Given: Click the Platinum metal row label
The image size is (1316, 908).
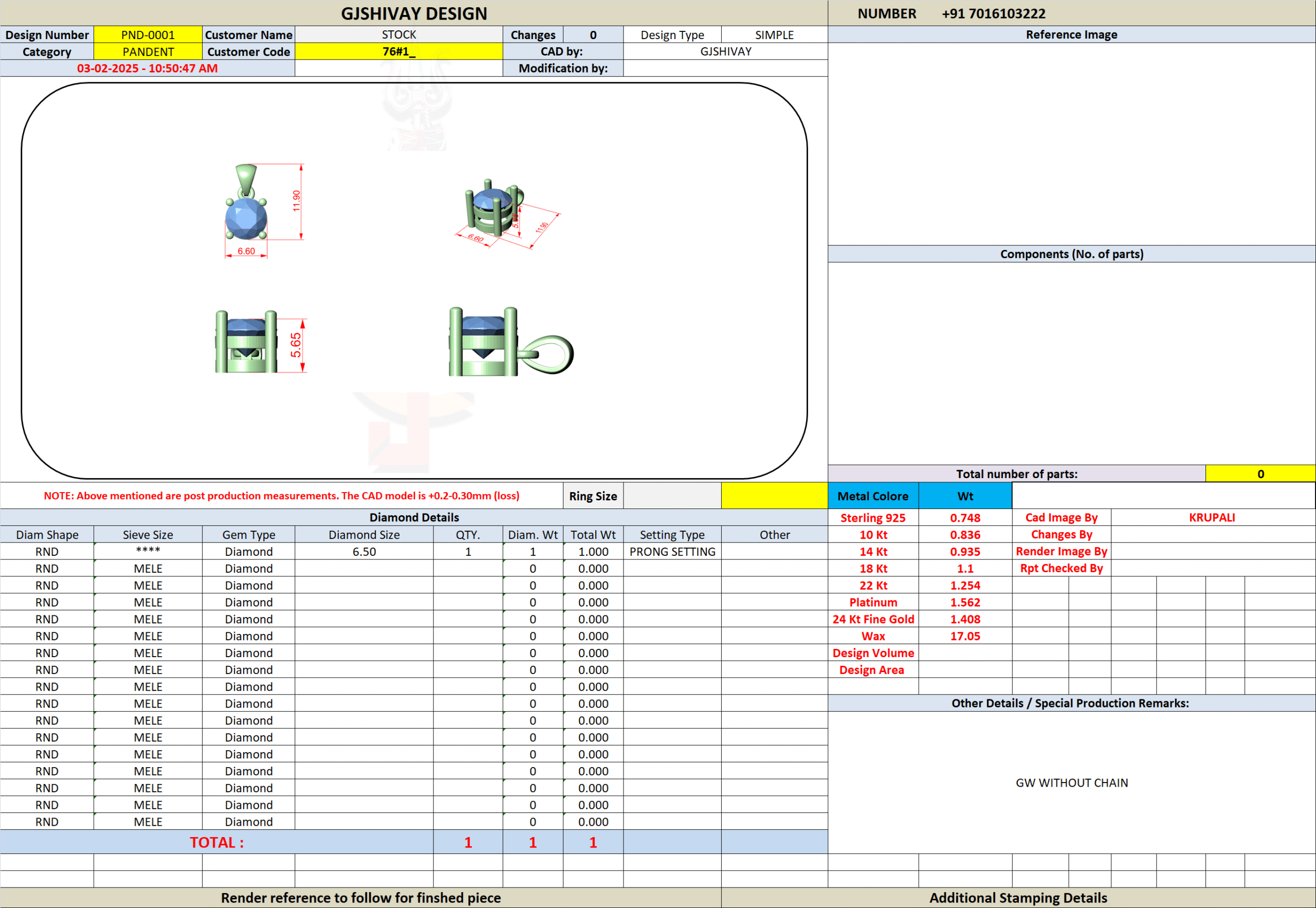Looking at the screenshot, I should pos(873,602).
